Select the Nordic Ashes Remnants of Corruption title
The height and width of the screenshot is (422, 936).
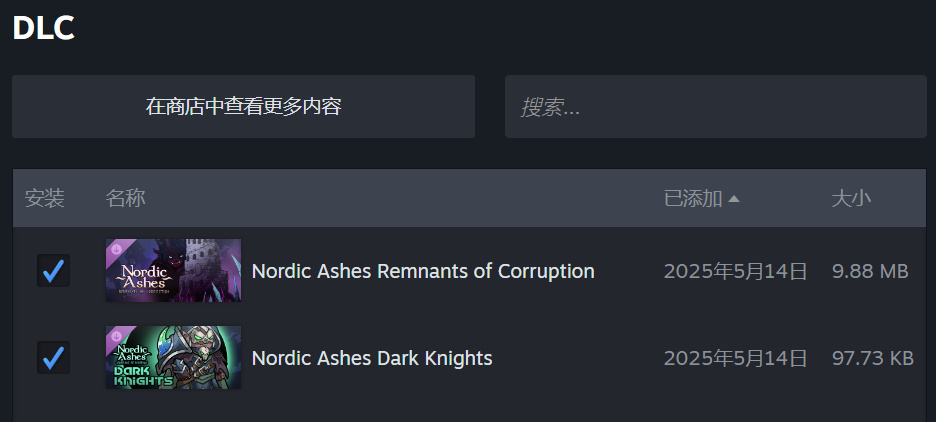coord(423,271)
